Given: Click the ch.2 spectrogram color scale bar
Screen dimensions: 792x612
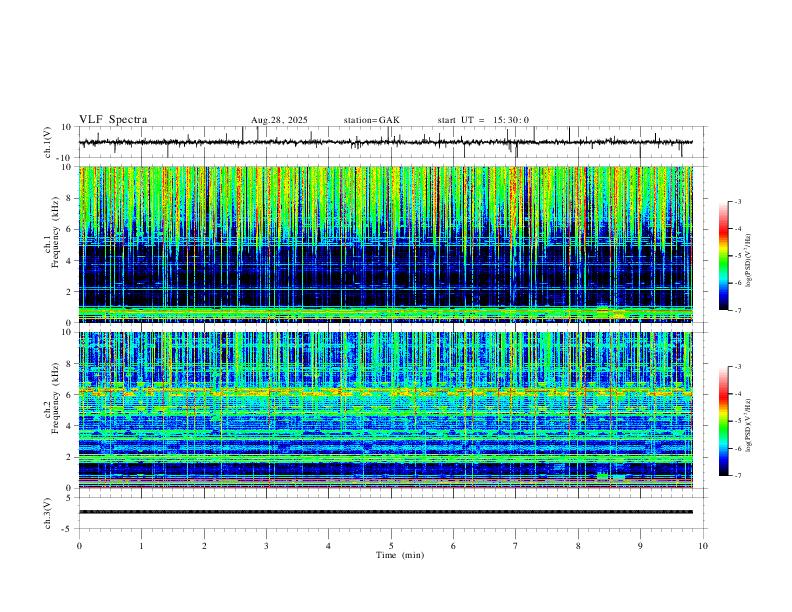Looking at the screenshot, I should [723, 421].
